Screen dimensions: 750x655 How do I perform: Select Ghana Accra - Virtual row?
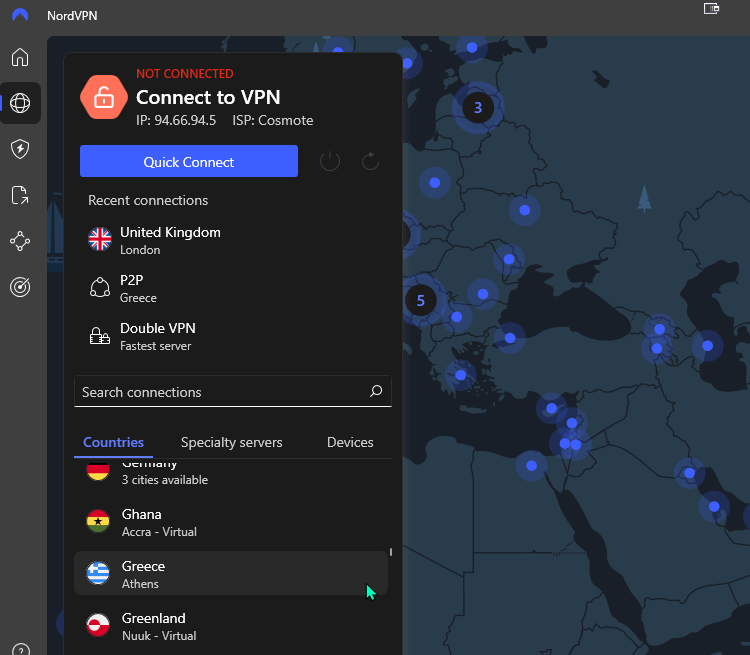click(x=231, y=522)
